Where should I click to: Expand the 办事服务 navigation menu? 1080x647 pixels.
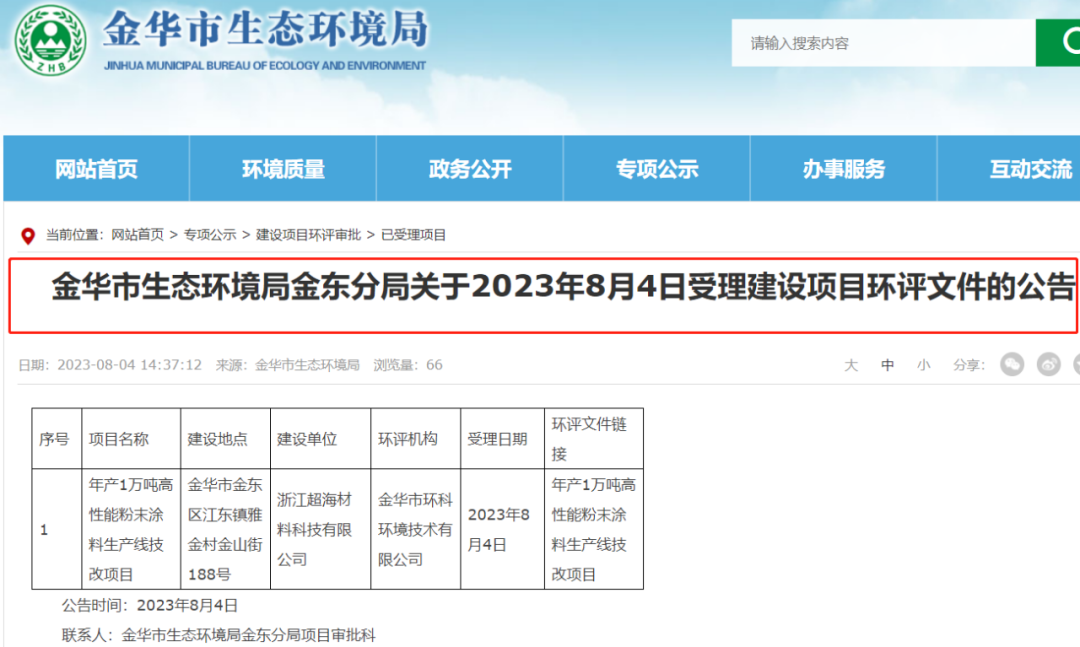click(844, 170)
